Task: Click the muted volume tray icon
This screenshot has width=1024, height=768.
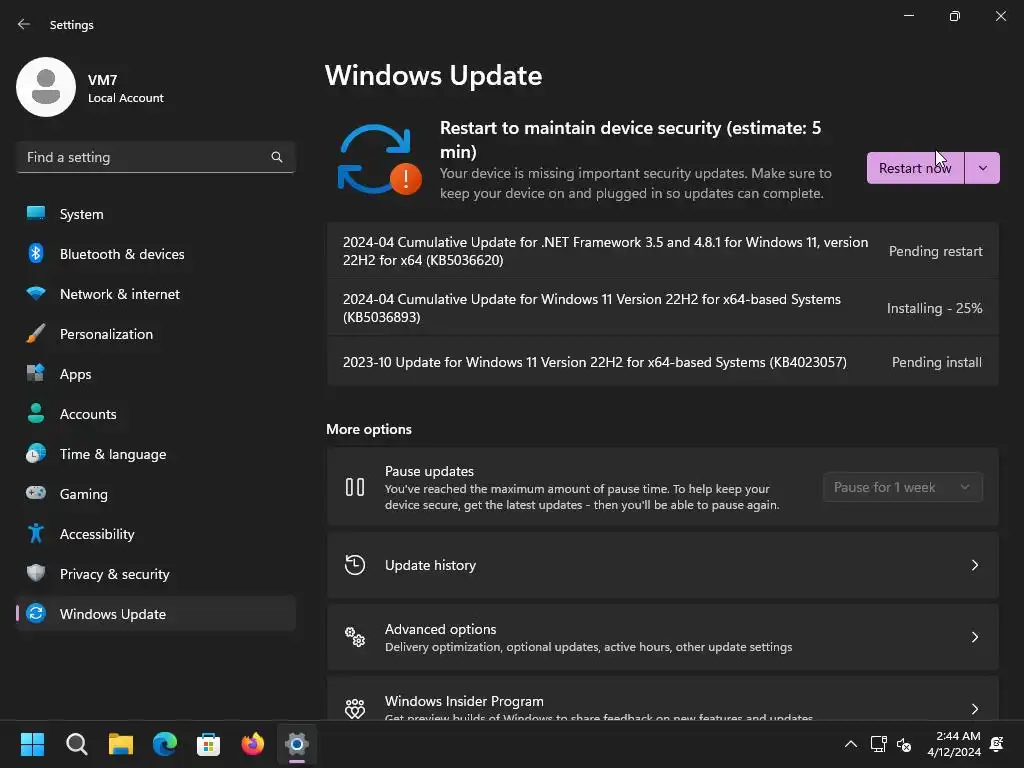Action: point(904,744)
